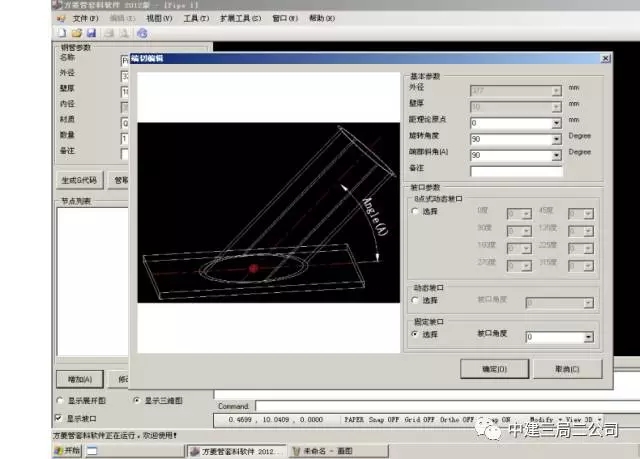Open the Windows 开始 start button
The width and height of the screenshot is (640, 459).
(x=66, y=451)
